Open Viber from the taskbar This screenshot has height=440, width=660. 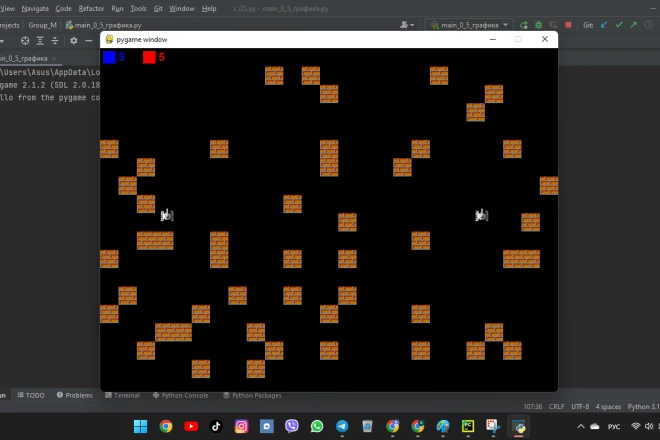tap(292, 427)
